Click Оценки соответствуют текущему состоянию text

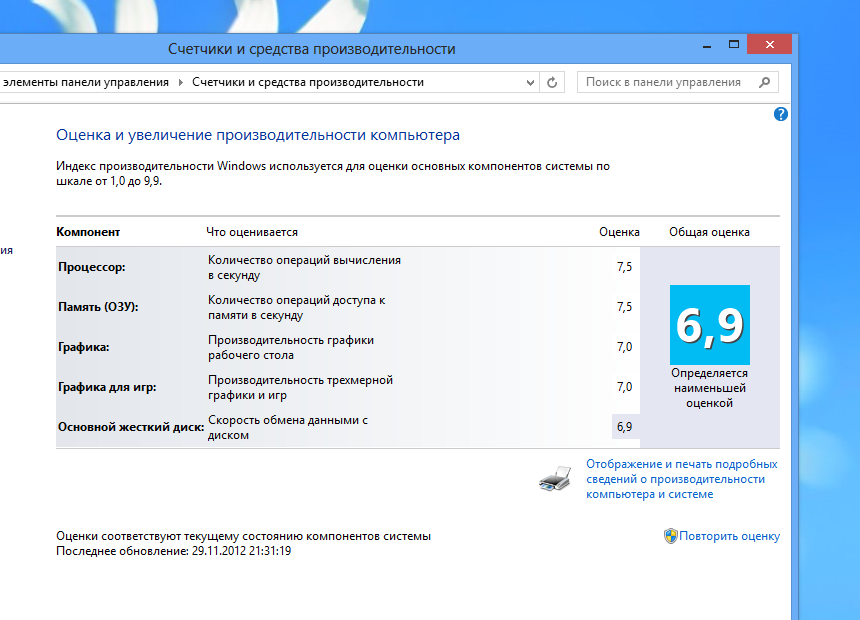tap(244, 536)
